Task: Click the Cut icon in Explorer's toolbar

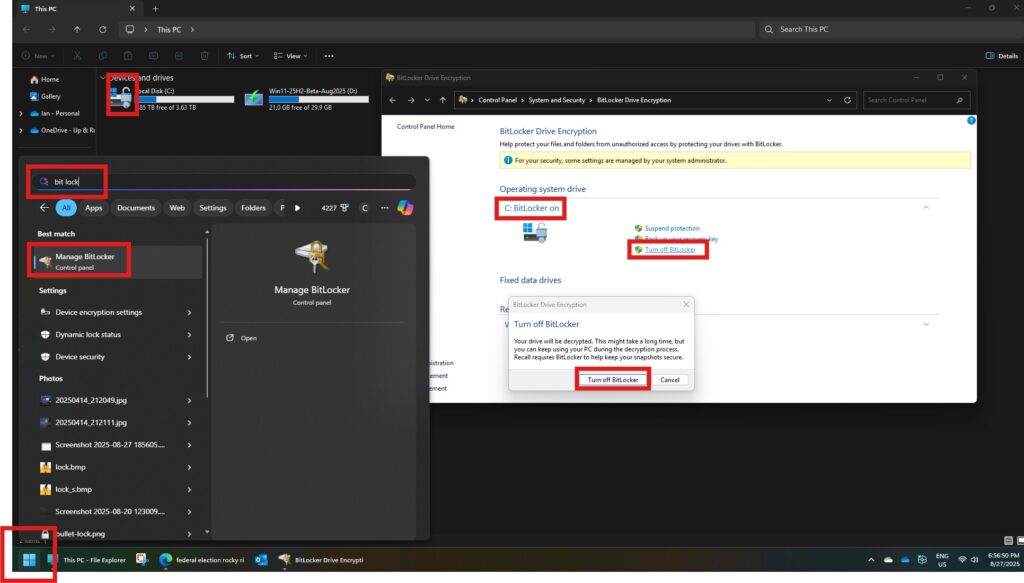Action: pos(77,56)
